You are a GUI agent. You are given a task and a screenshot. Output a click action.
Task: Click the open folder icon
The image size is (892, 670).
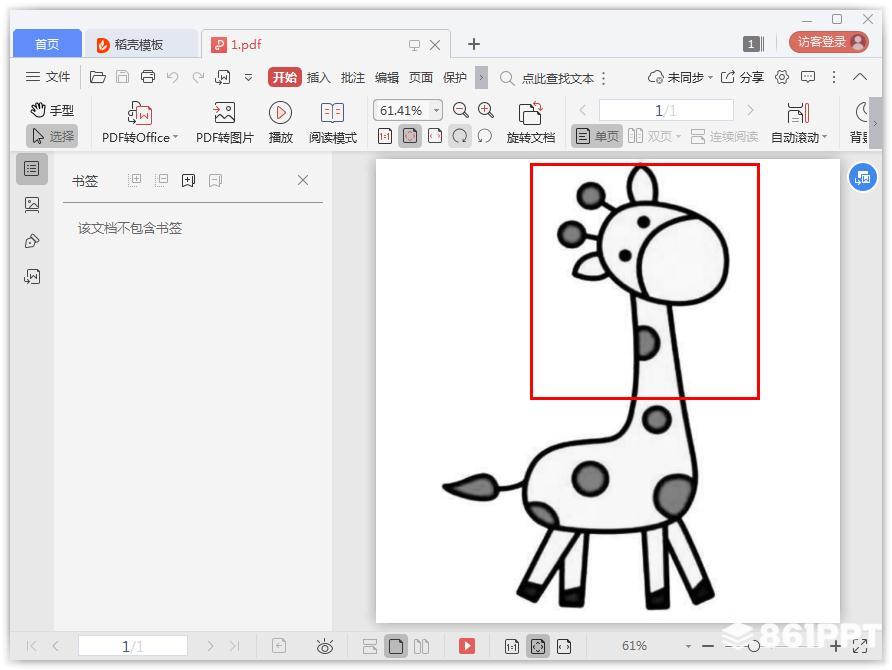point(98,77)
